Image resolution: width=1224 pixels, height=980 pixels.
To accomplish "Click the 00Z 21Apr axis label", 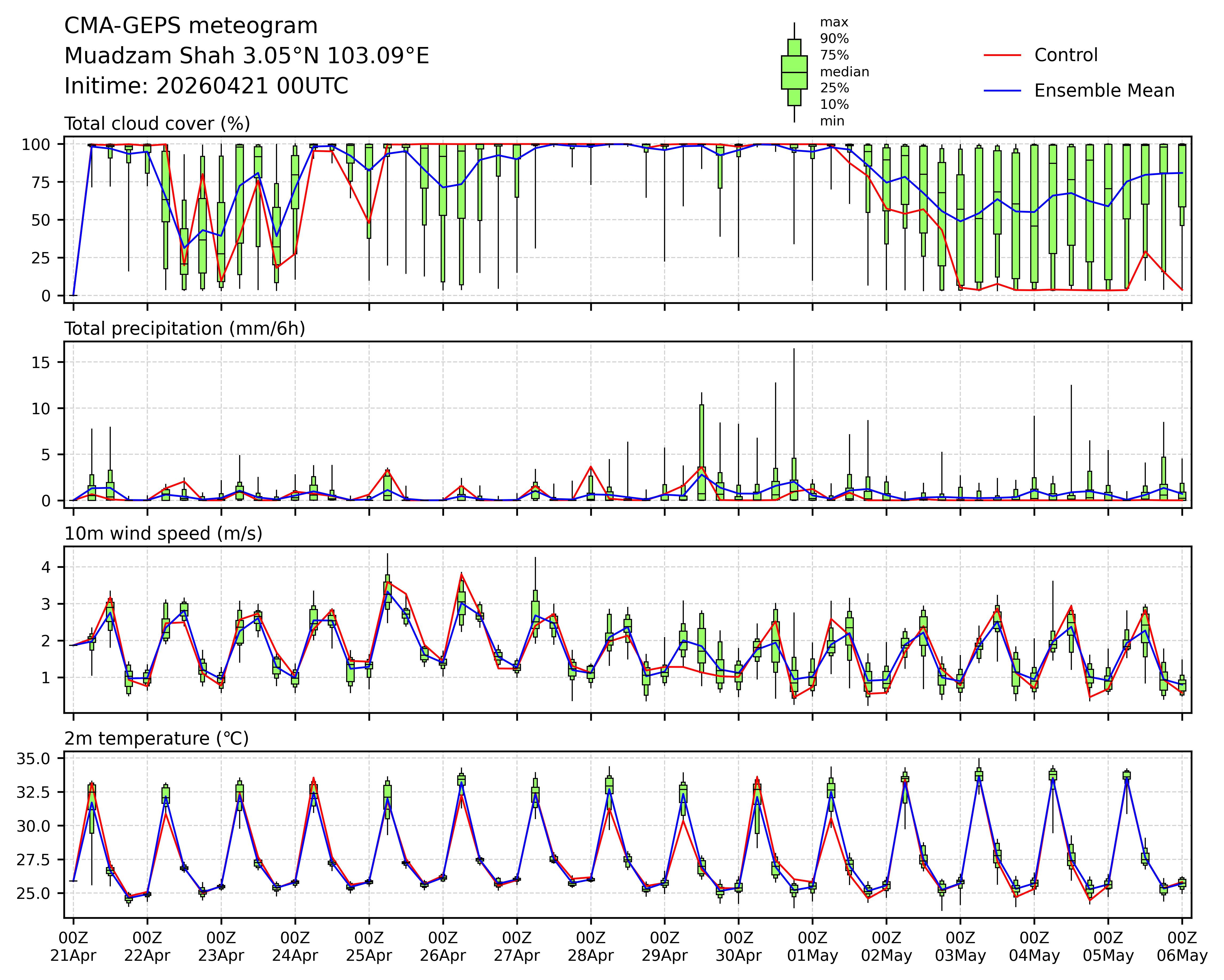I will click(x=73, y=946).
